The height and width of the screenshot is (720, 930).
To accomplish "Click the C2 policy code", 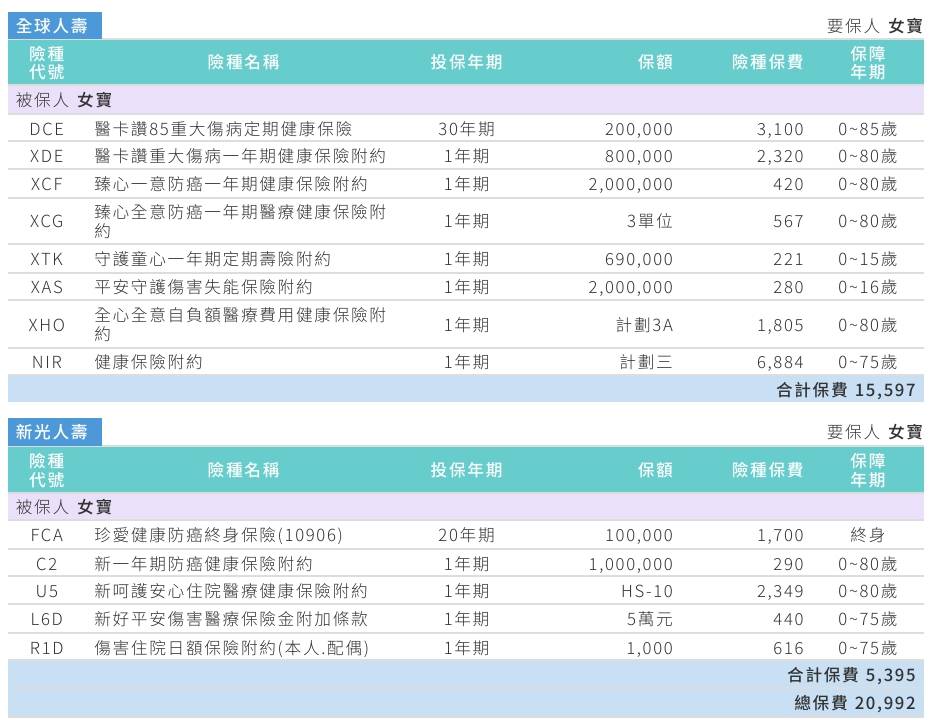I will click(x=46, y=564).
